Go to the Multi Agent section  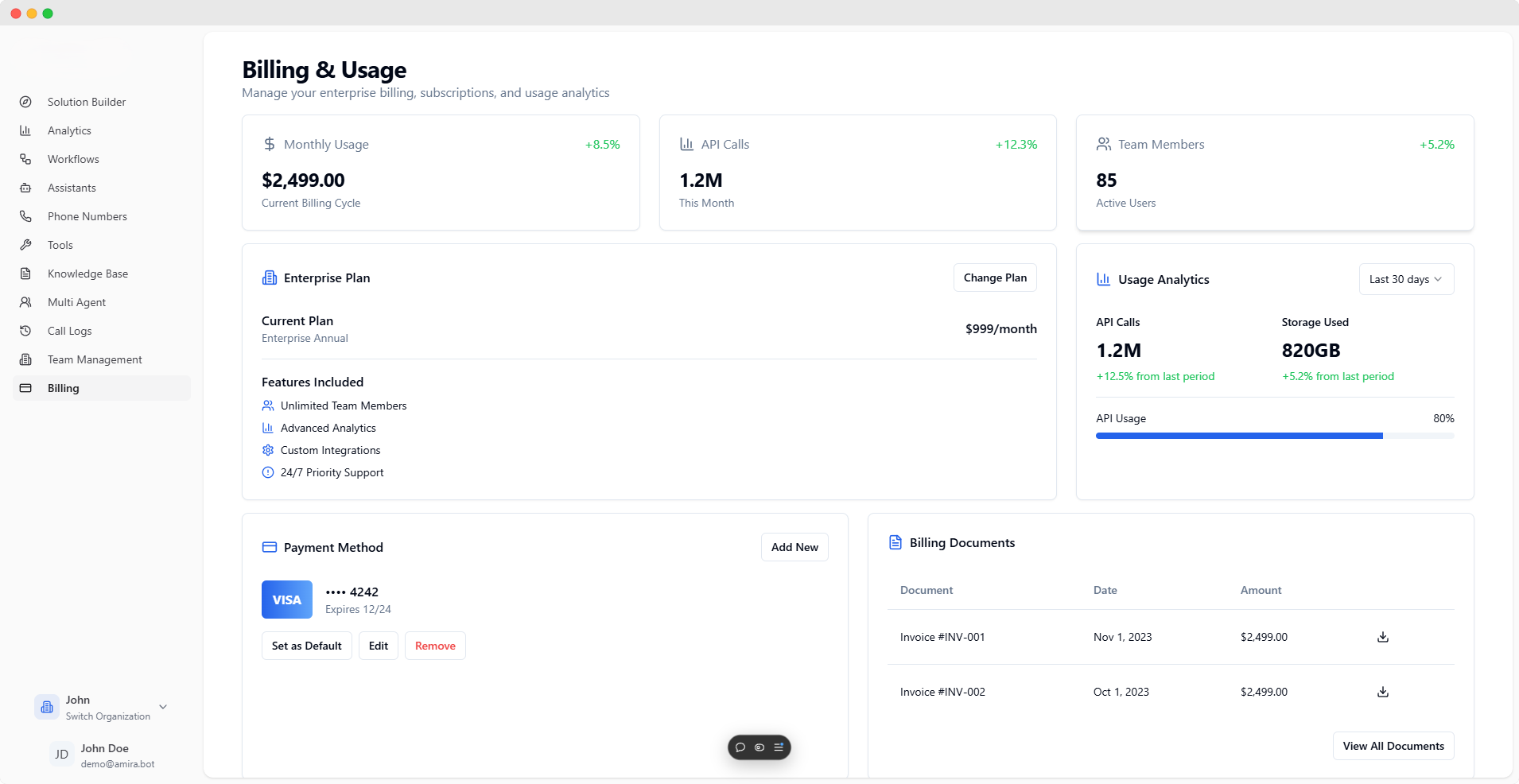click(76, 302)
